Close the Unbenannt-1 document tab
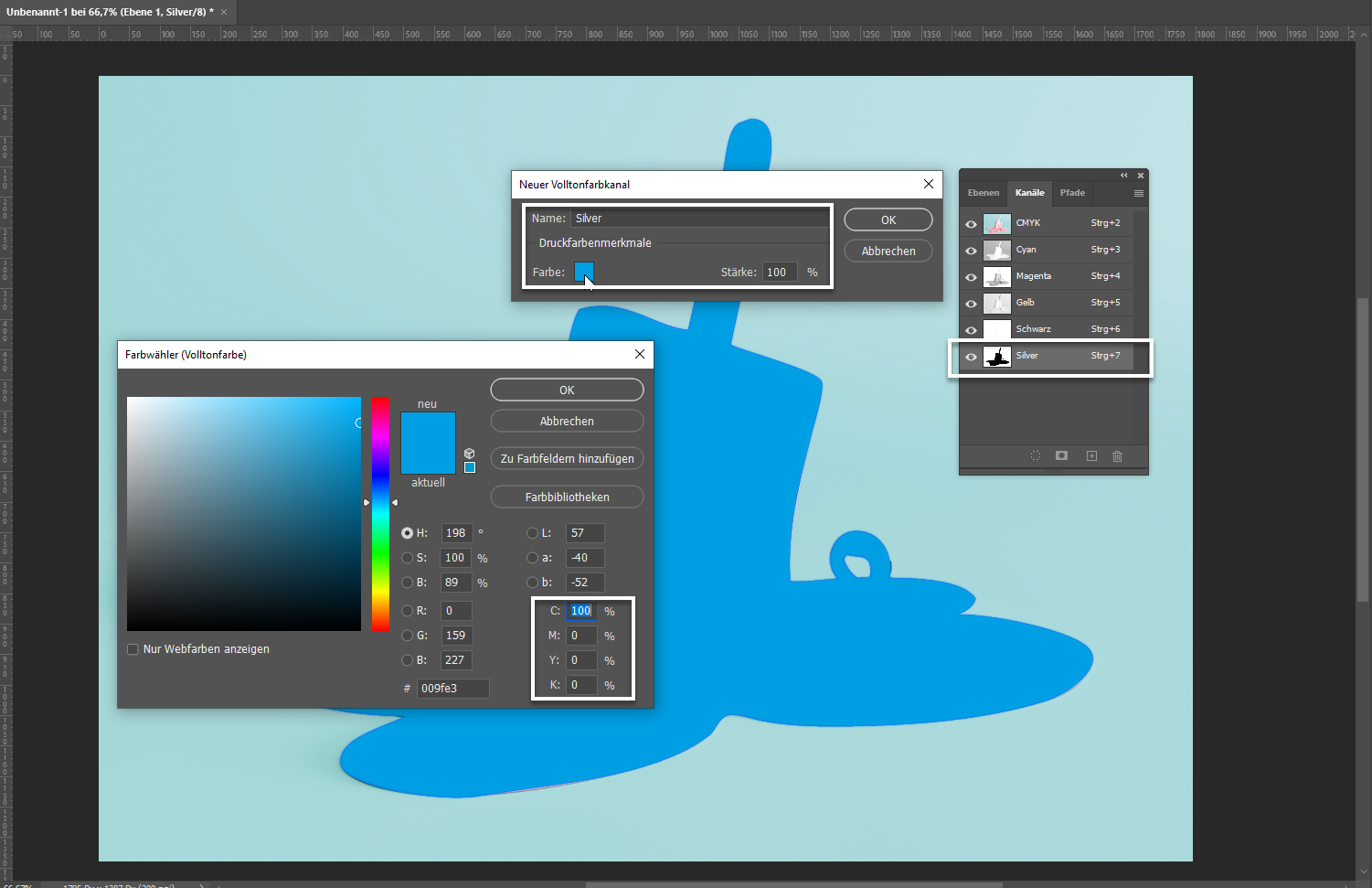This screenshot has width=1372, height=888. click(x=224, y=12)
